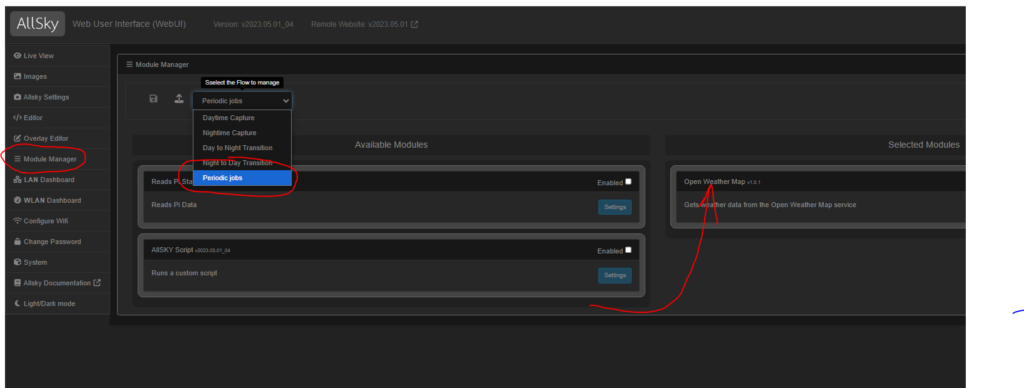
Task: Click the AllSKY Script module title
Action: point(172,250)
